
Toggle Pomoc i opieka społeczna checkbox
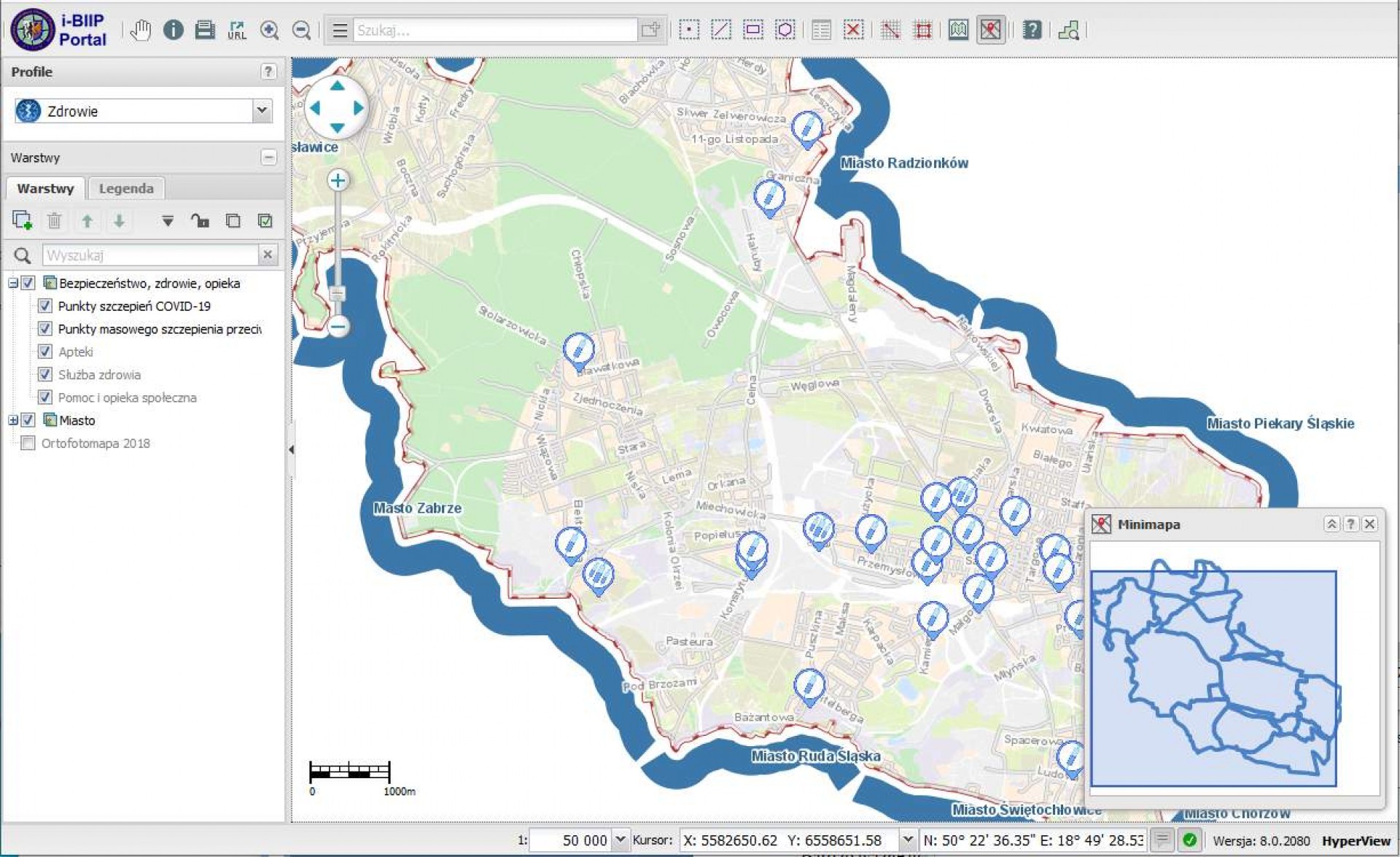44,398
